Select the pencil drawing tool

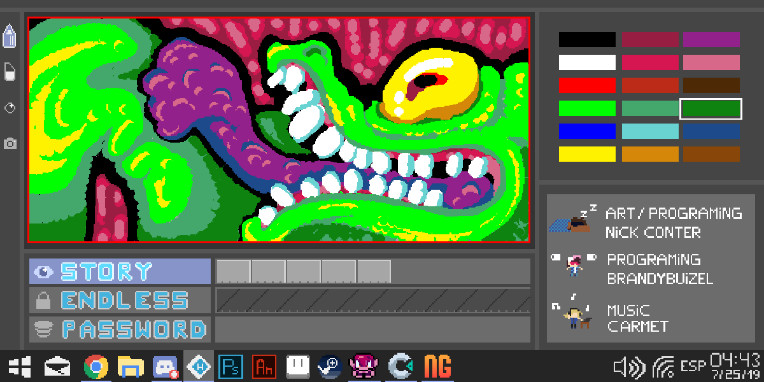coord(9,36)
